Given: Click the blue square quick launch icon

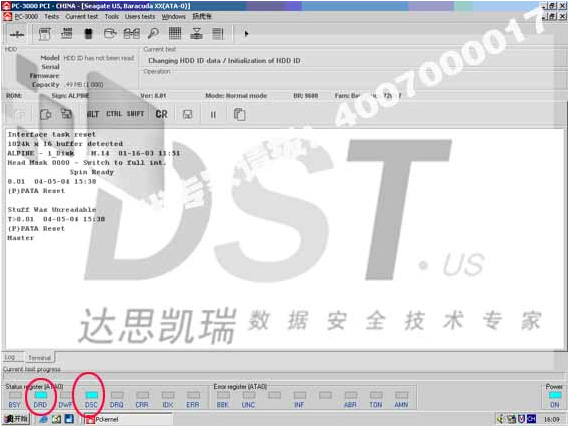Looking at the screenshot, I should coord(69,419).
